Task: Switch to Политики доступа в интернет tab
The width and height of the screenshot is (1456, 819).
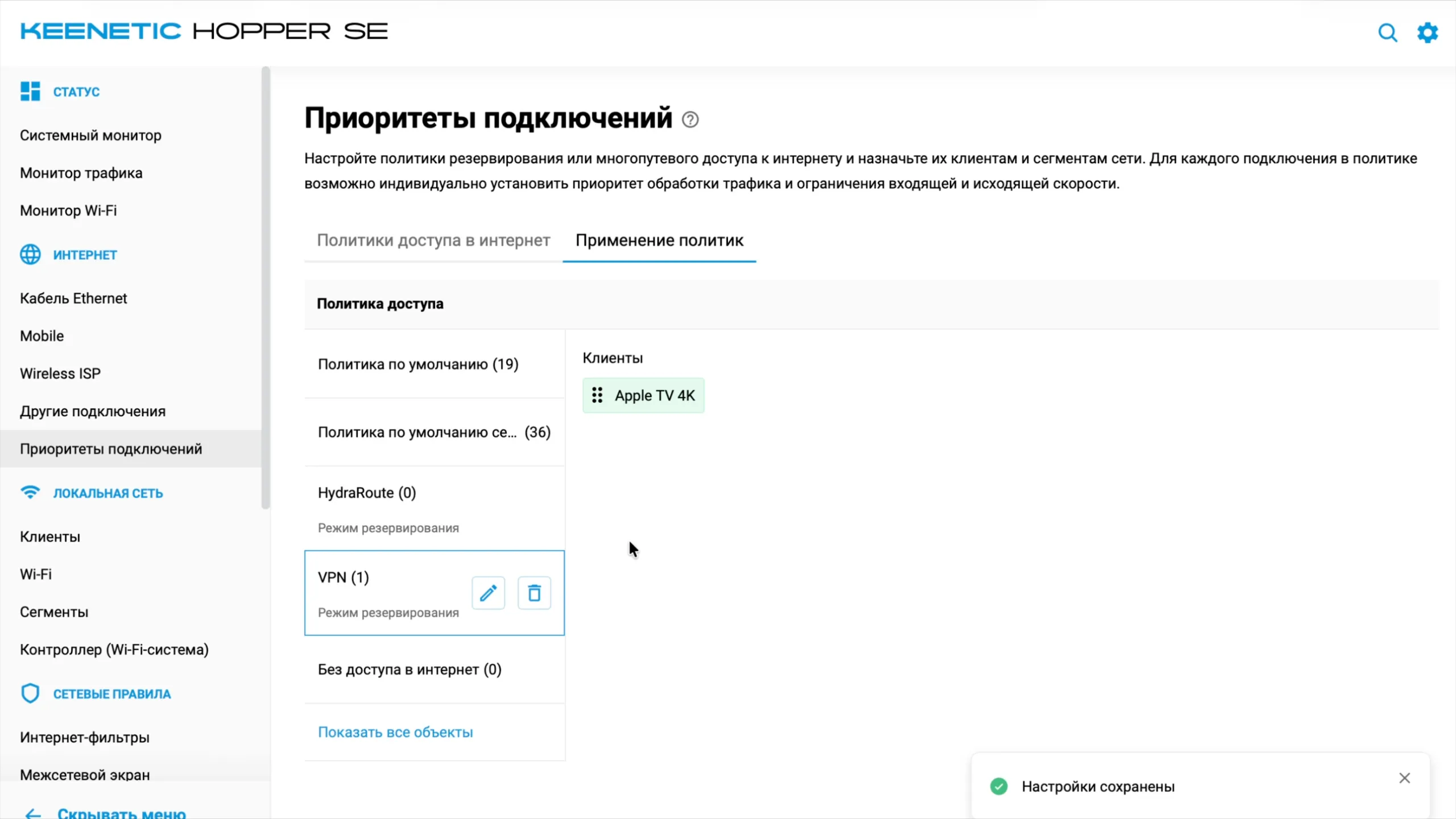Action: [x=433, y=241]
